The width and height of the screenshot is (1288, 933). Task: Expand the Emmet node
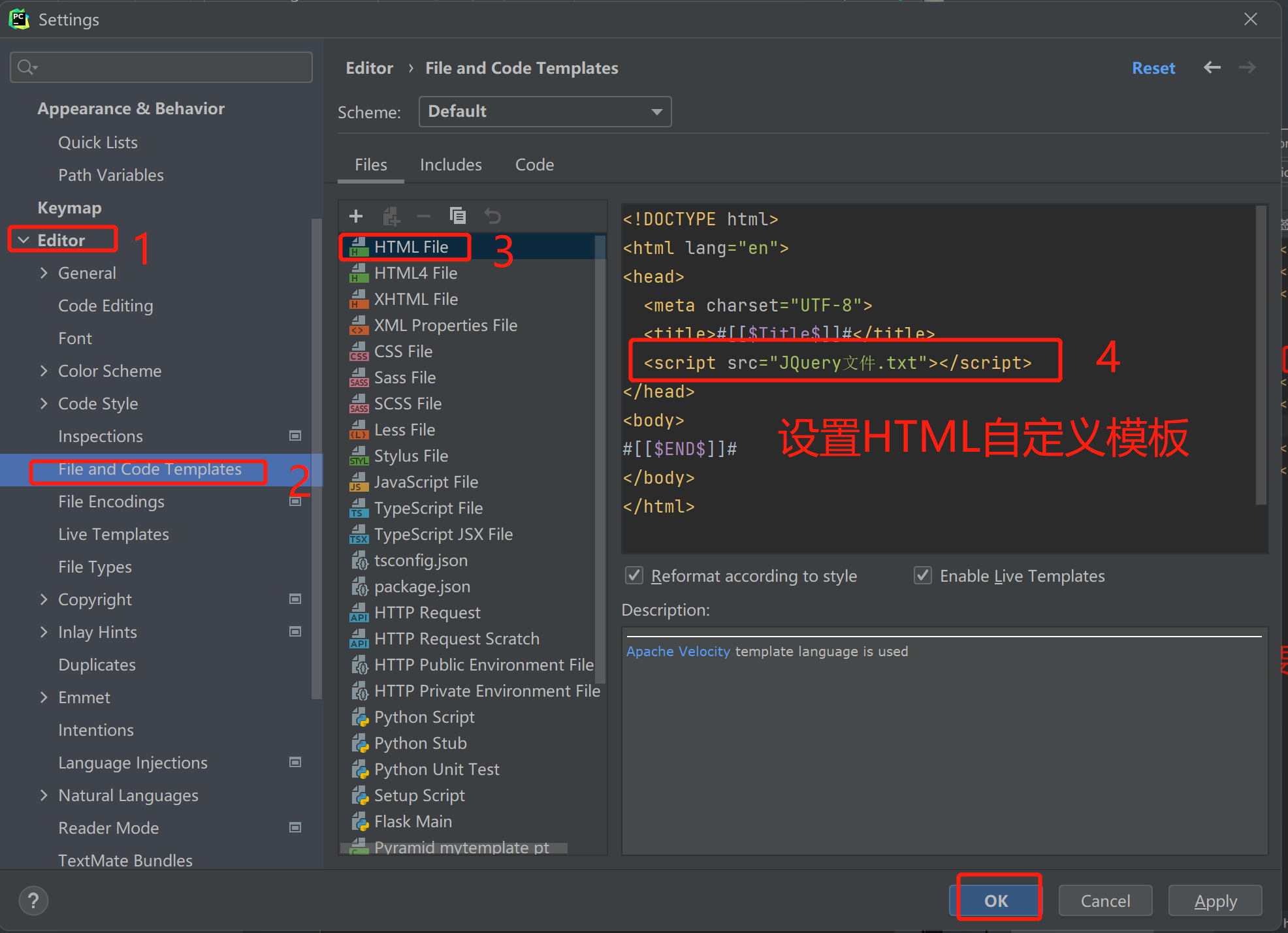point(44,697)
